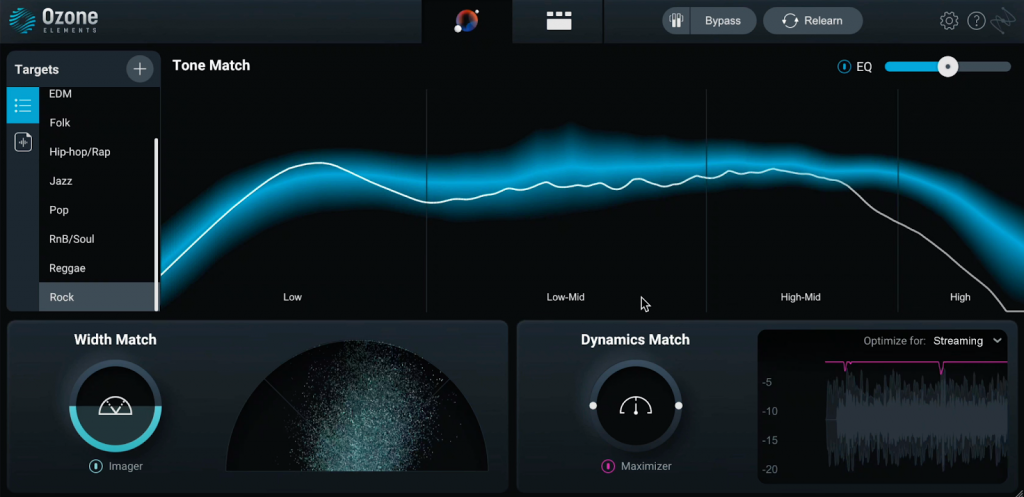The image size is (1024, 497).
Task: Switch to the modules detailed view icon
Action: pyautogui.click(x=559, y=21)
